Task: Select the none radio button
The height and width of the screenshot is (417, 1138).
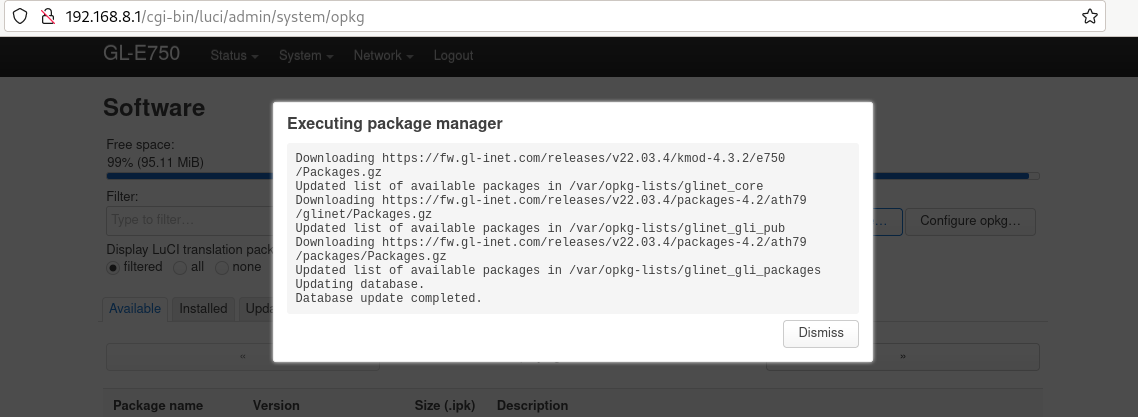Action: coord(222,268)
